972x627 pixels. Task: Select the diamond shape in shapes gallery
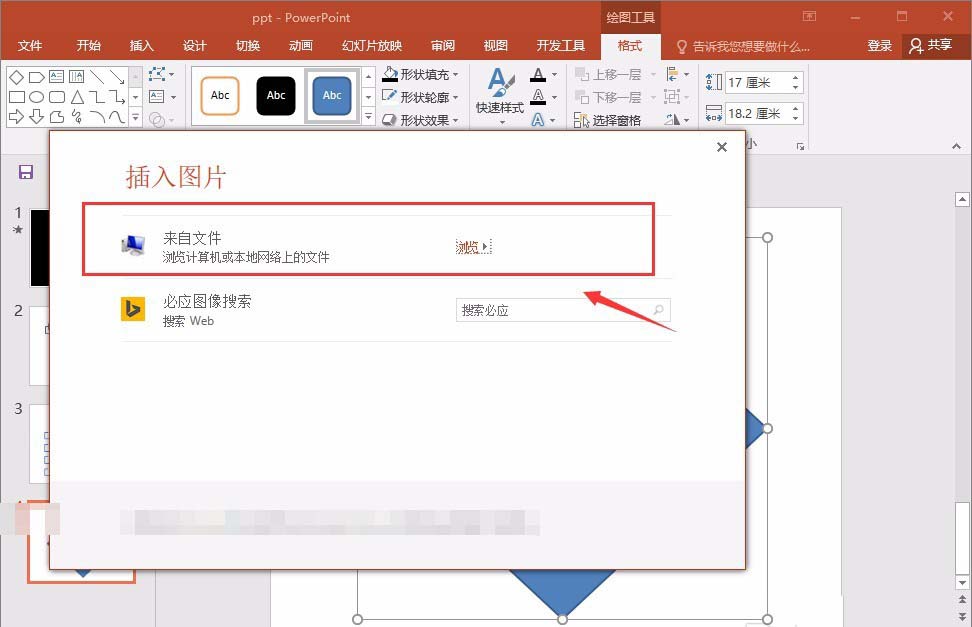16,76
